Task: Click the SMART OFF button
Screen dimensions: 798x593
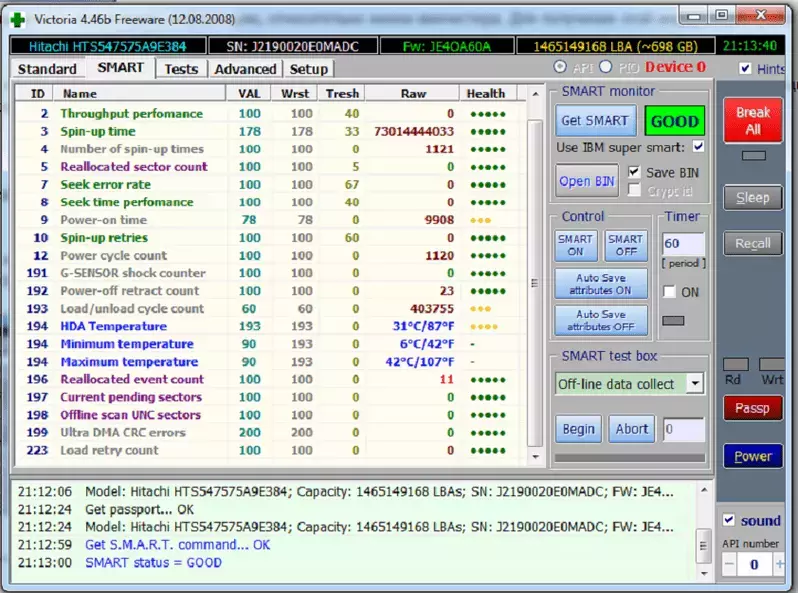Action: pyautogui.click(x=625, y=245)
